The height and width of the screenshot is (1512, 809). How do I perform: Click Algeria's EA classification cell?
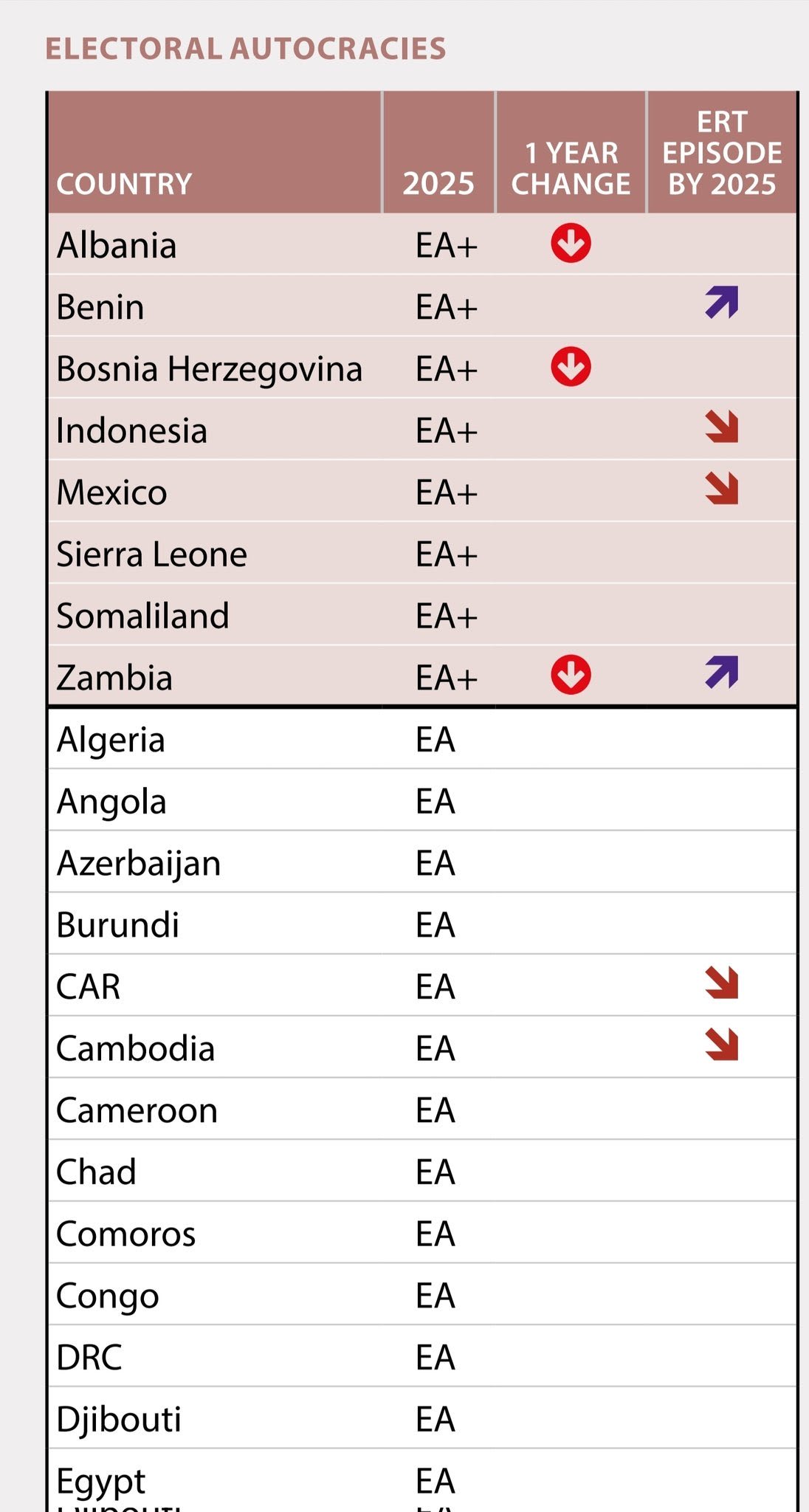(x=436, y=740)
